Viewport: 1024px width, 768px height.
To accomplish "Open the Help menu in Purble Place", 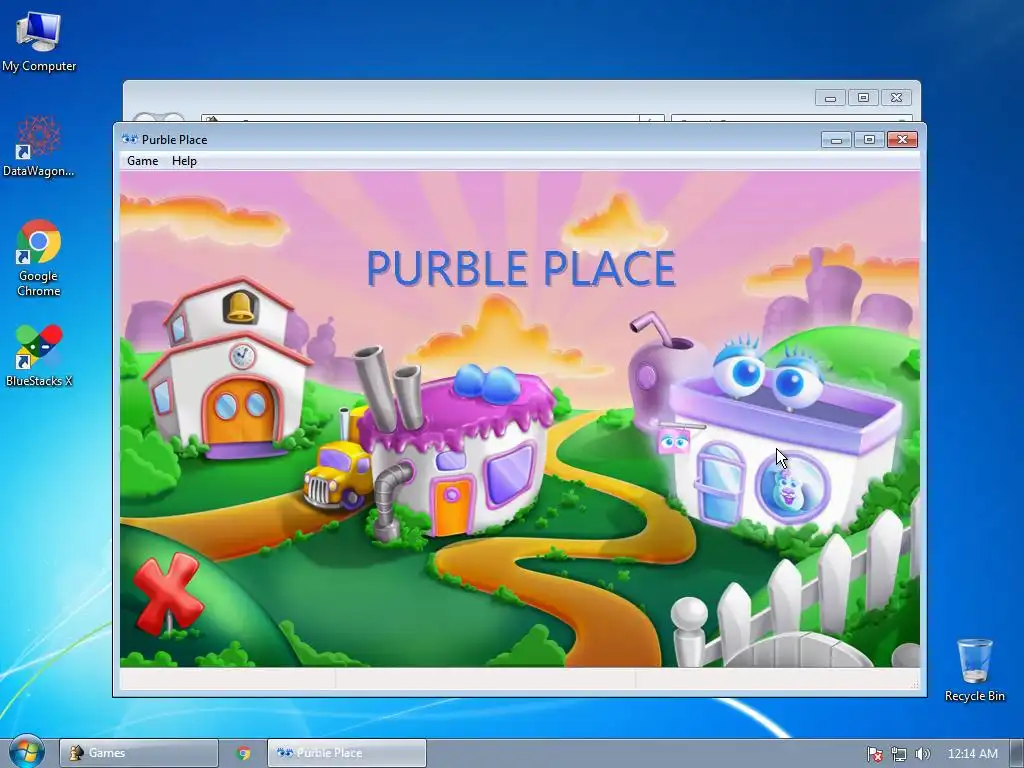I will click(184, 161).
